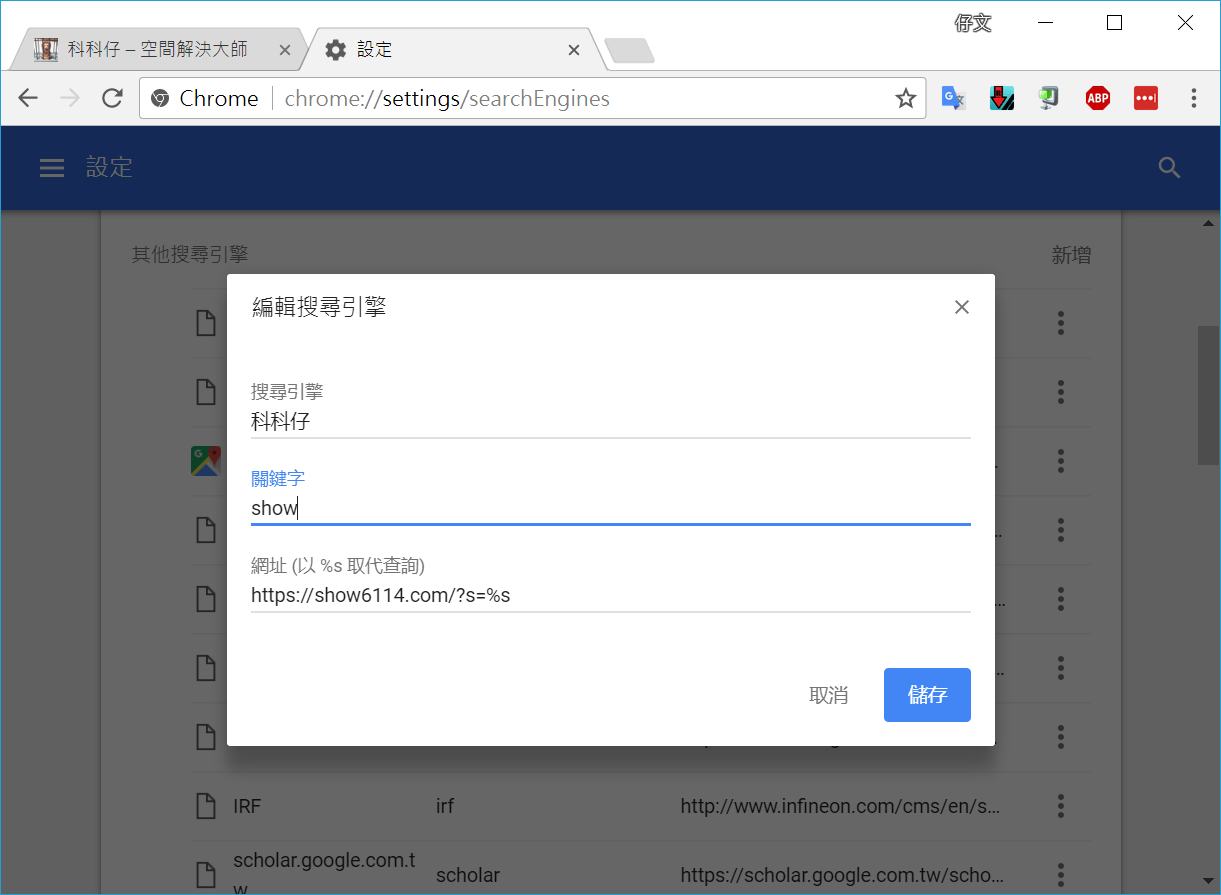
Task: Click the URL field containing show6114.com
Action: pos(610,596)
